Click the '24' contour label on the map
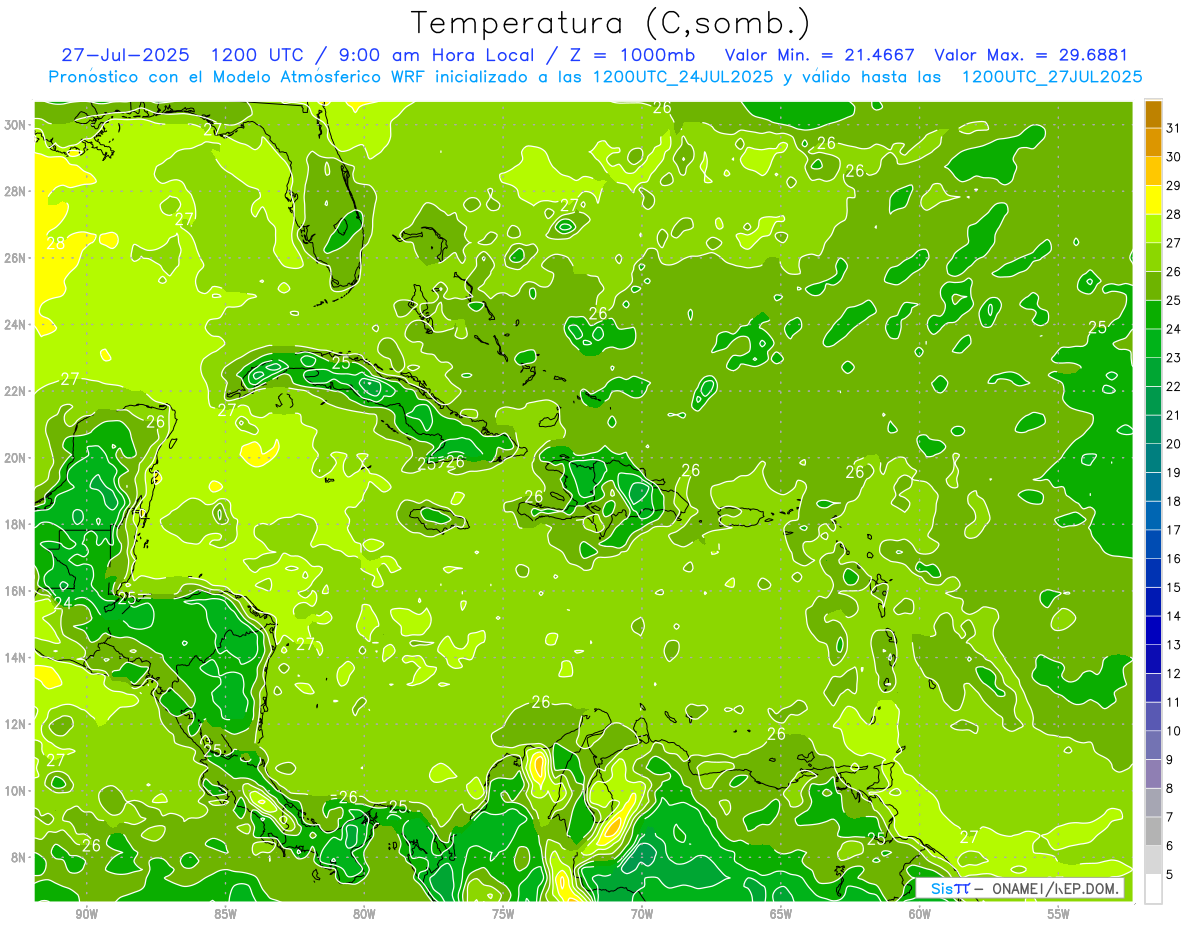 (62, 603)
